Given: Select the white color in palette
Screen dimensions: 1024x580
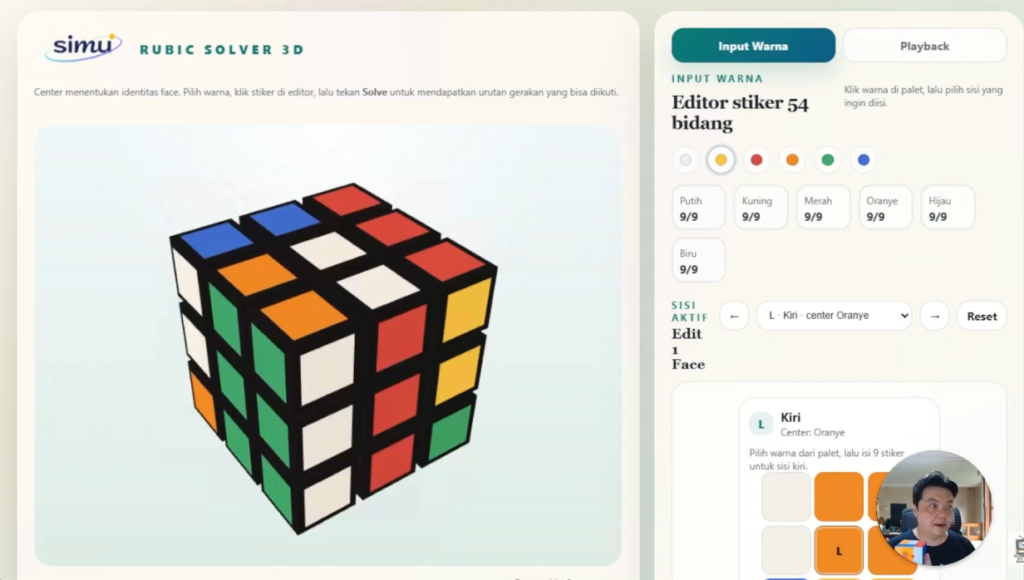Looking at the screenshot, I should (685, 160).
